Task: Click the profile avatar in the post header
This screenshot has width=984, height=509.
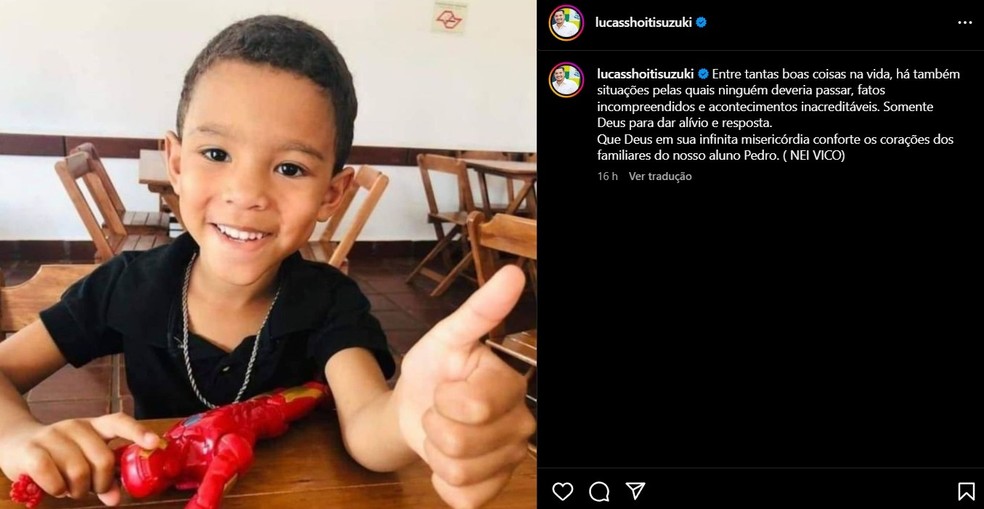Action: (x=566, y=23)
